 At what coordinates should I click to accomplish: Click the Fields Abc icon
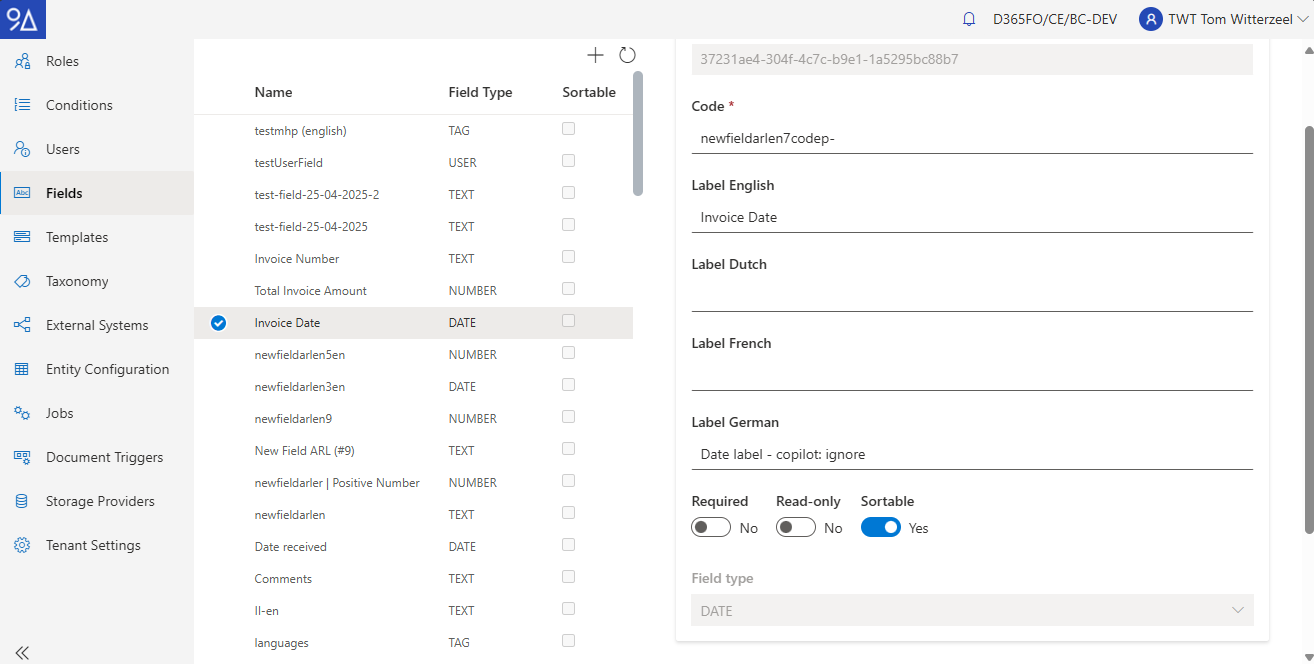[22, 193]
